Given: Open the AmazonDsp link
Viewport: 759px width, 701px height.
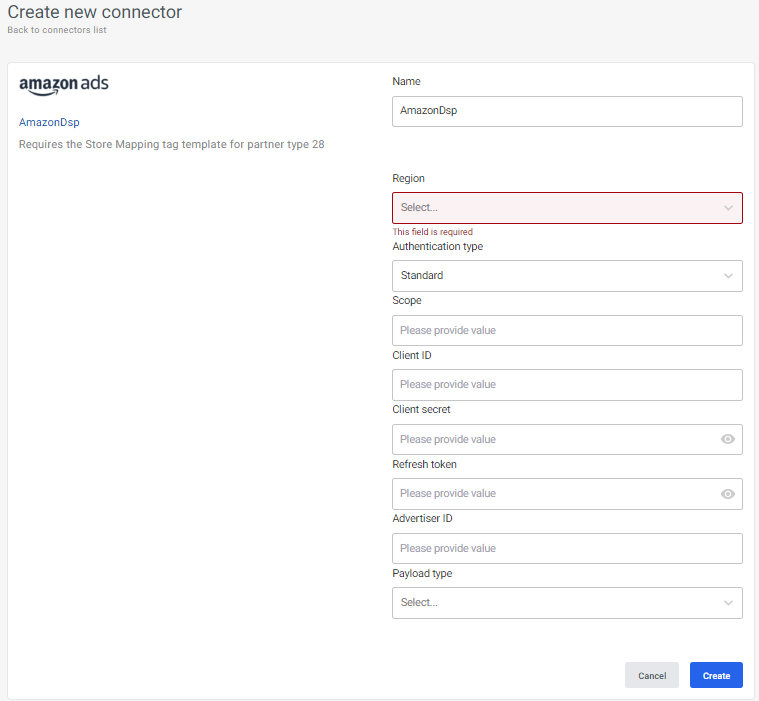Looking at the screenshot, I should [x=49, y=122].
